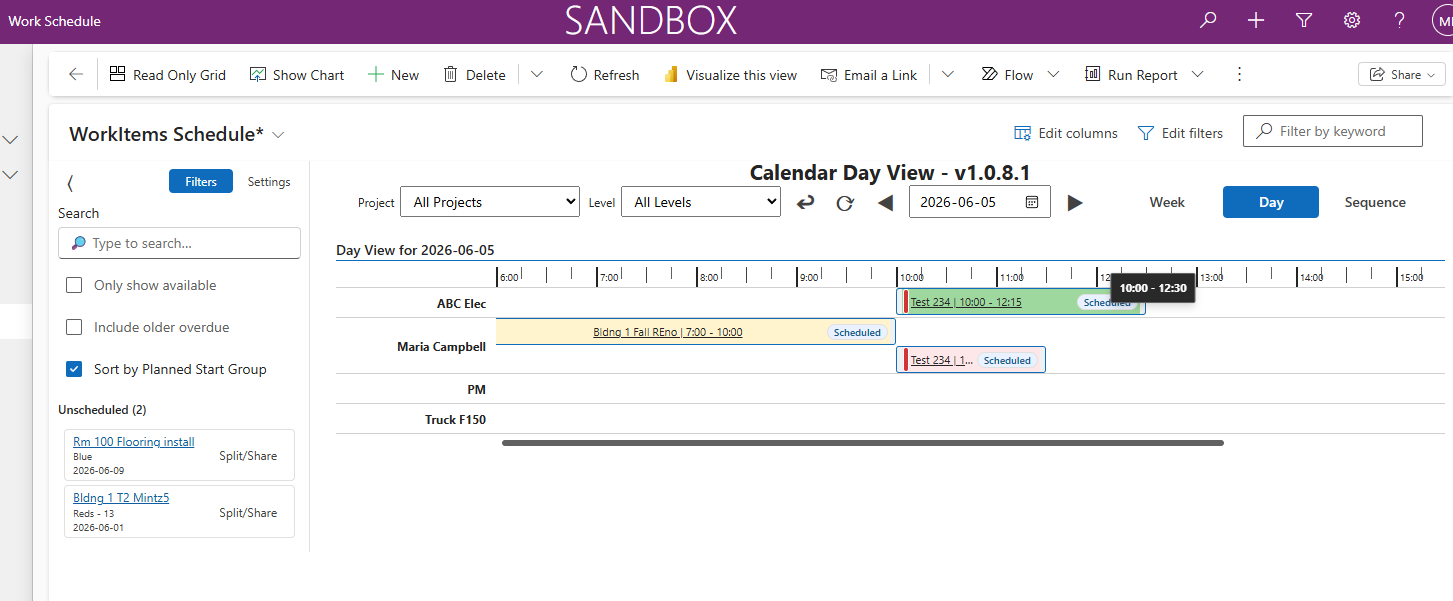The image size is (1453, 601).
Task: Click the Flow command
Action: (1007, 74)
